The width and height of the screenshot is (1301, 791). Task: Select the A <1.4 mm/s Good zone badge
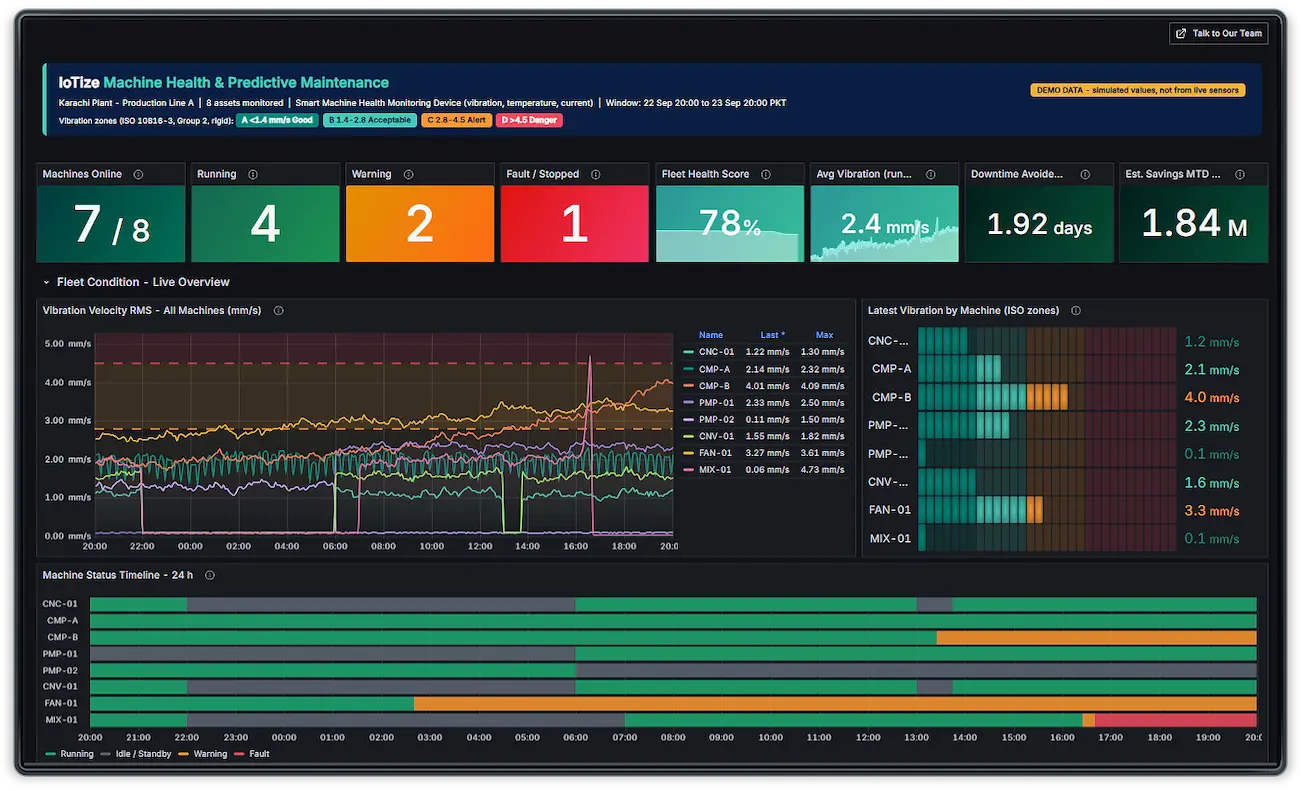277,120
